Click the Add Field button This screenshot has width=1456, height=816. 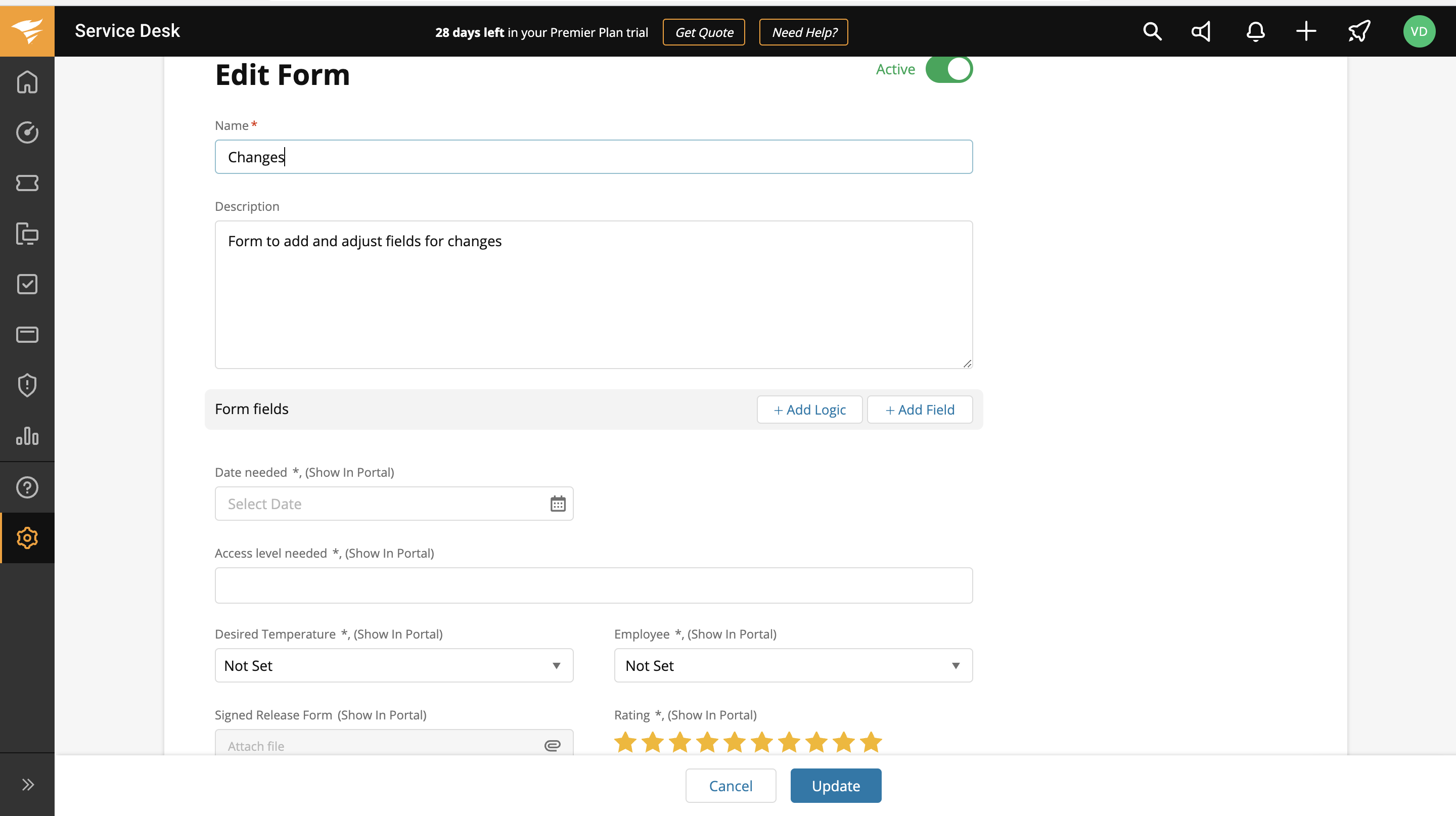920,410
